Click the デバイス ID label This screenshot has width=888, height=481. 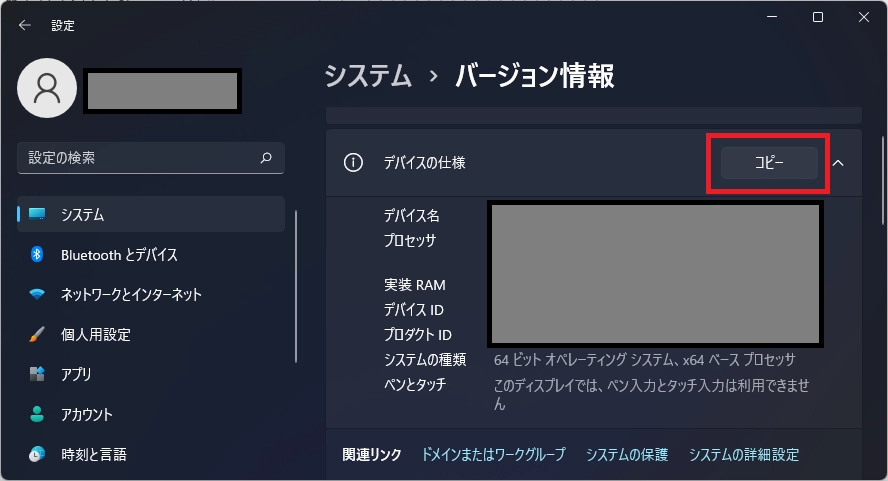(413, 310)
